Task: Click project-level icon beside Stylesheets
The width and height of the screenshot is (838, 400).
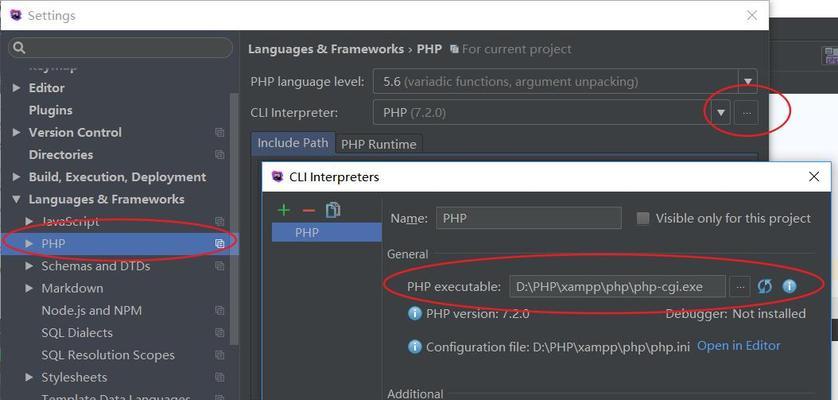Action: click(220, 378)
